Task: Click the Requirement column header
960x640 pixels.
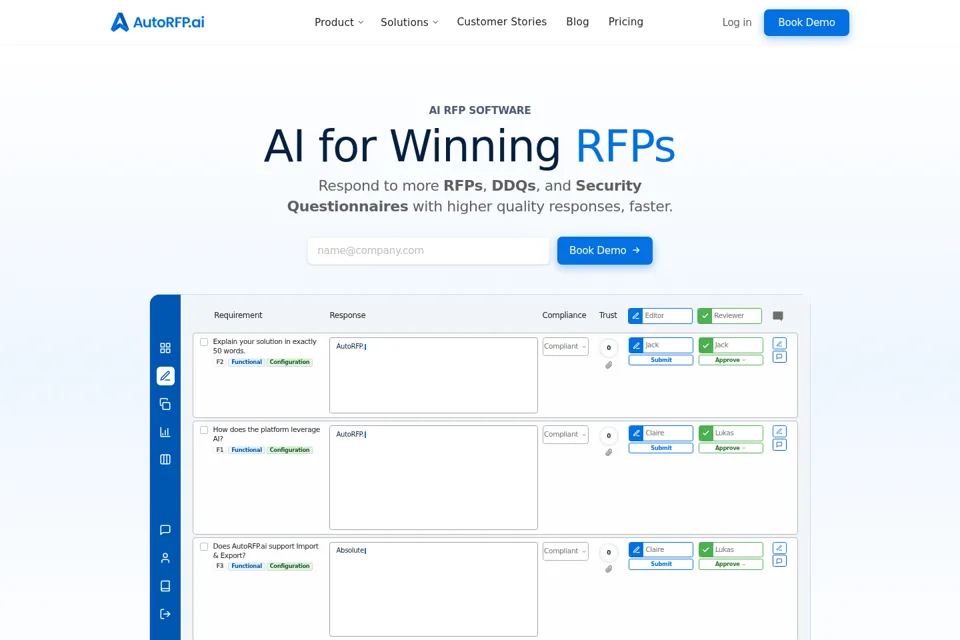Action: click(x=238, y=315)
